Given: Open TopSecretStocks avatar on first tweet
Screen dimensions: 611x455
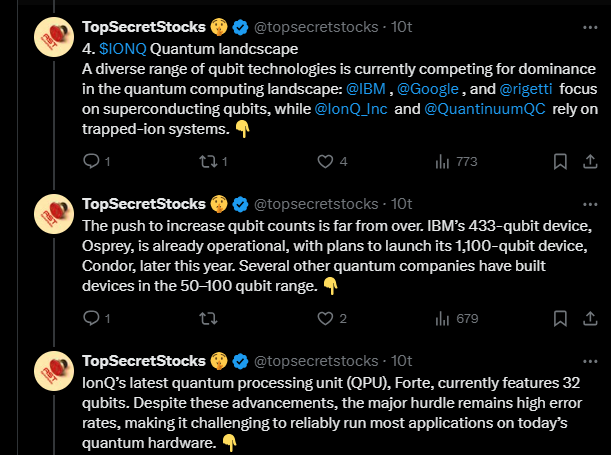Looking at the screenshot, I should coord(54,37).
